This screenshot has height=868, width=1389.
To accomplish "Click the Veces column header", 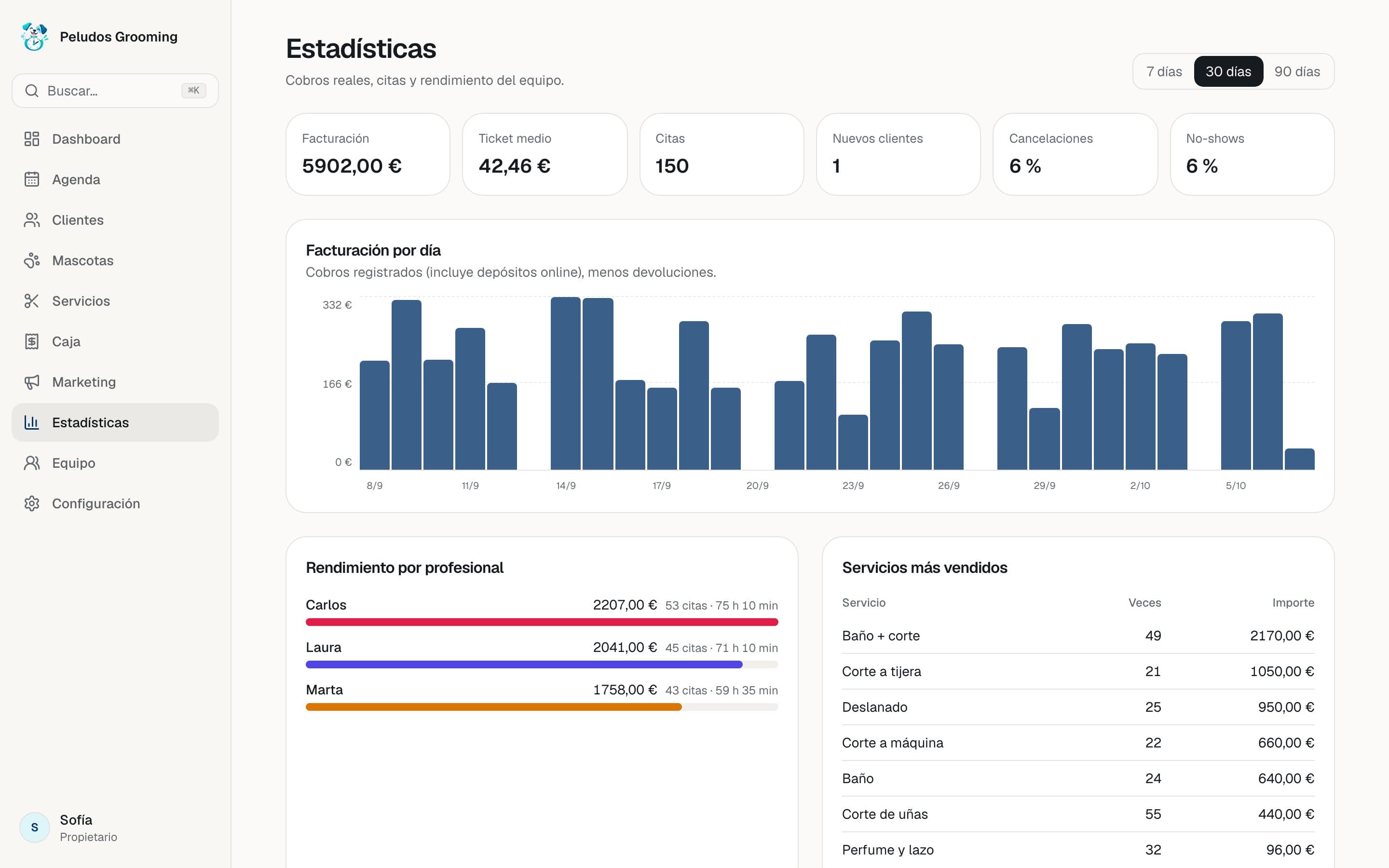I will [1144, 603].
